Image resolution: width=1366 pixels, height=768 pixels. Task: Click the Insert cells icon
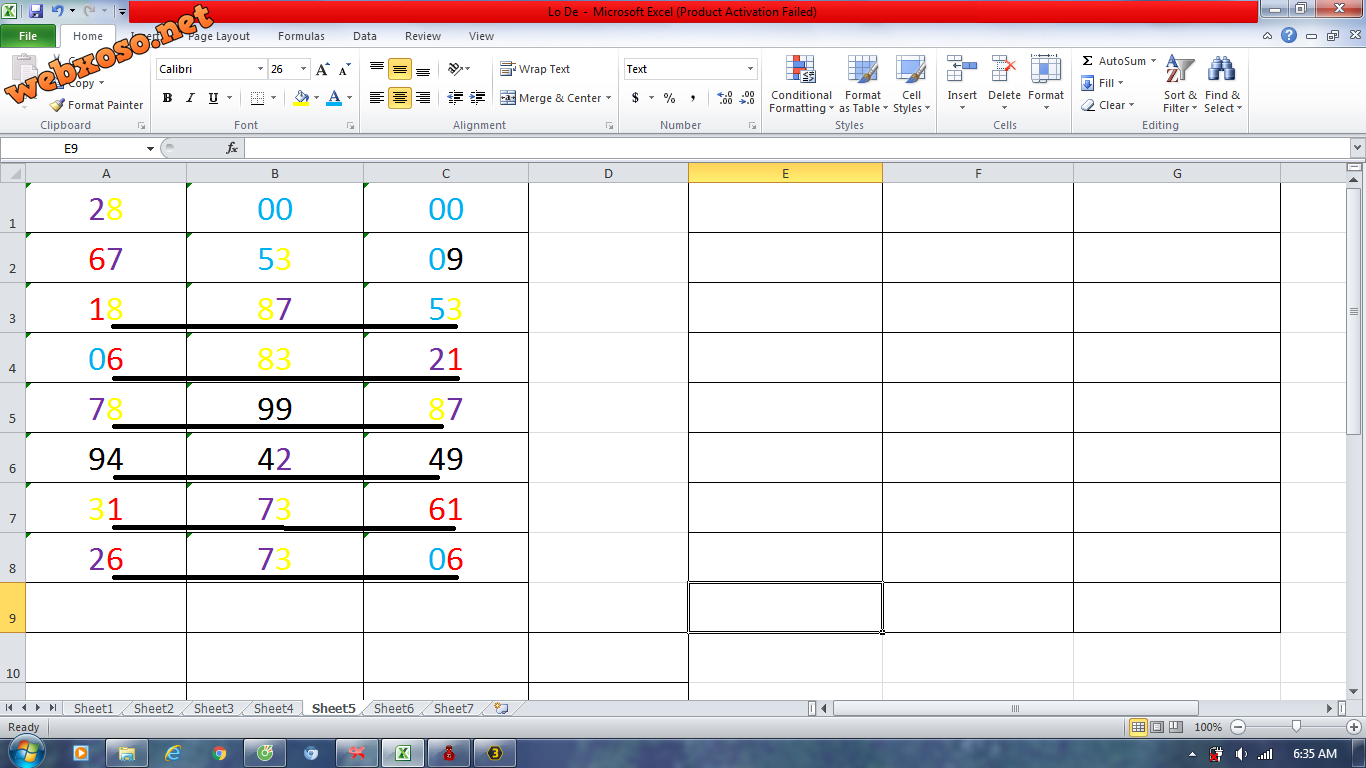click(962, 70)
